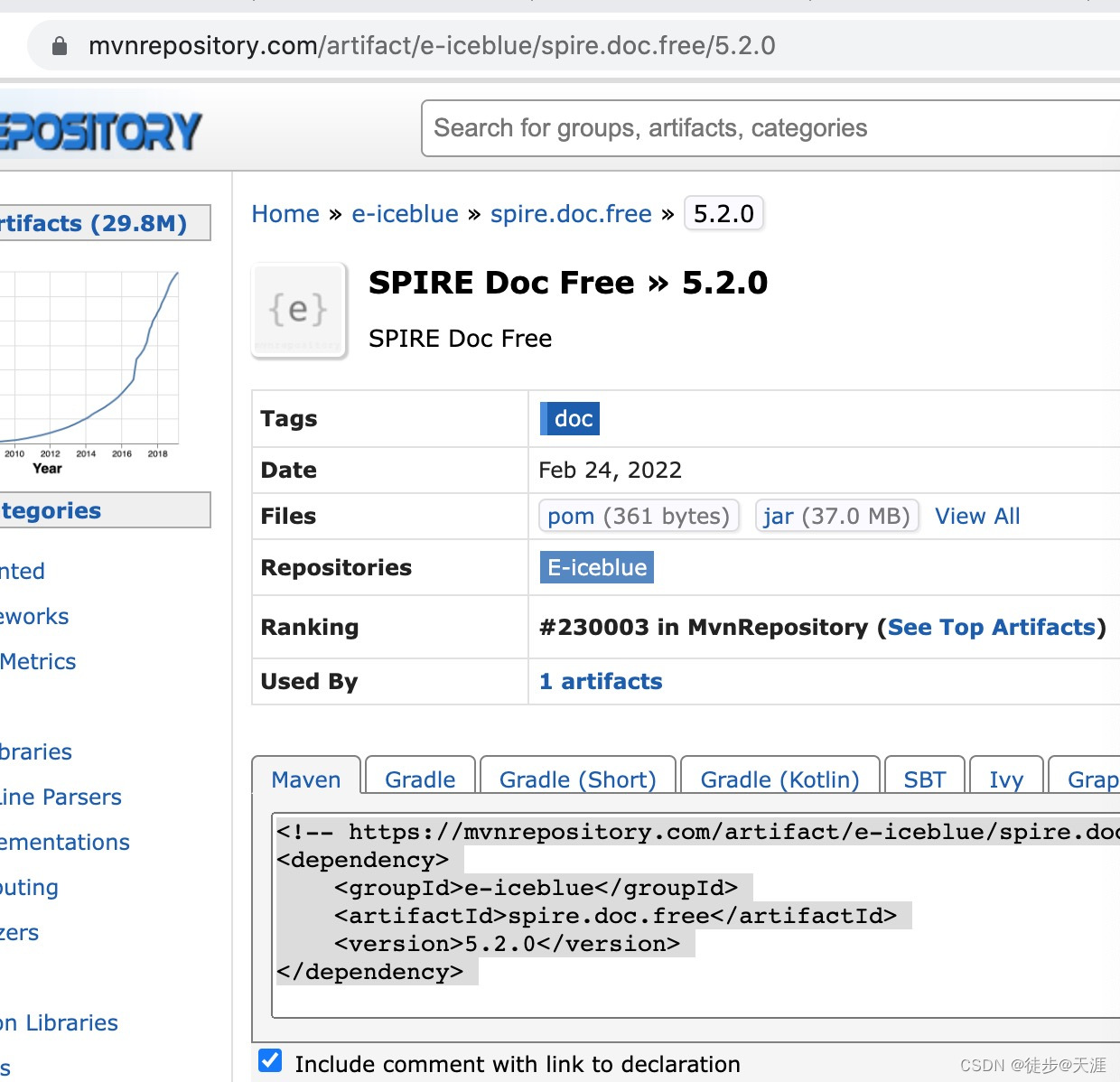Switch to the Gradle tab
The image size is (1120, 1082).
point(419,779)
